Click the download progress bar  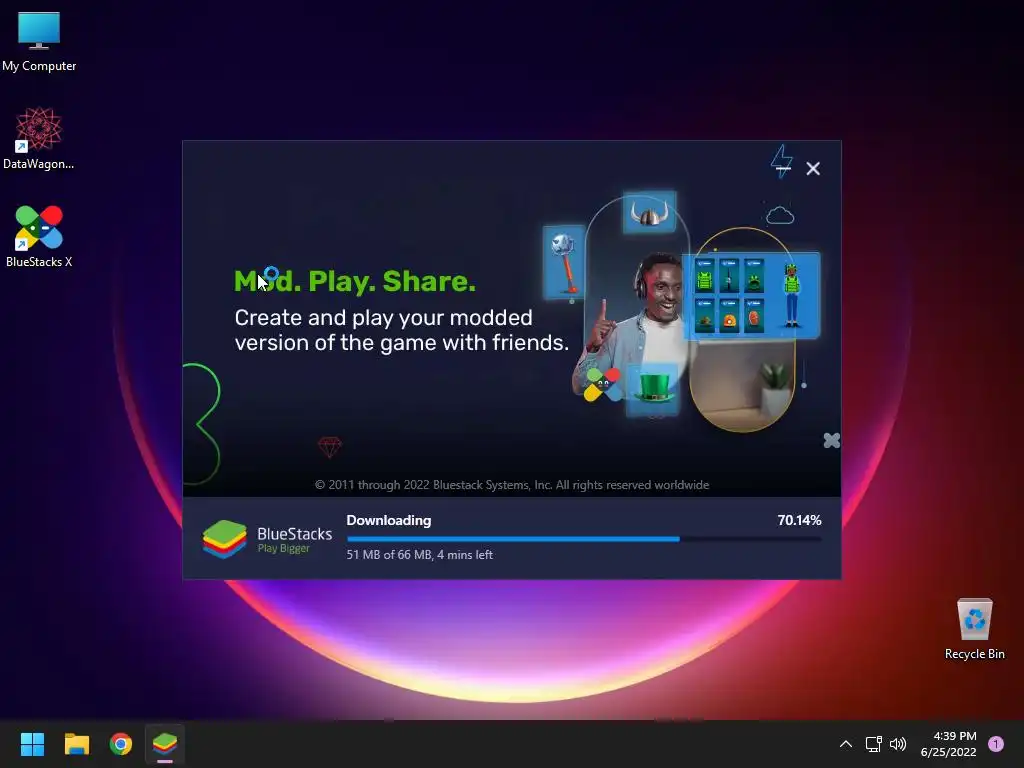click(584, 539)
